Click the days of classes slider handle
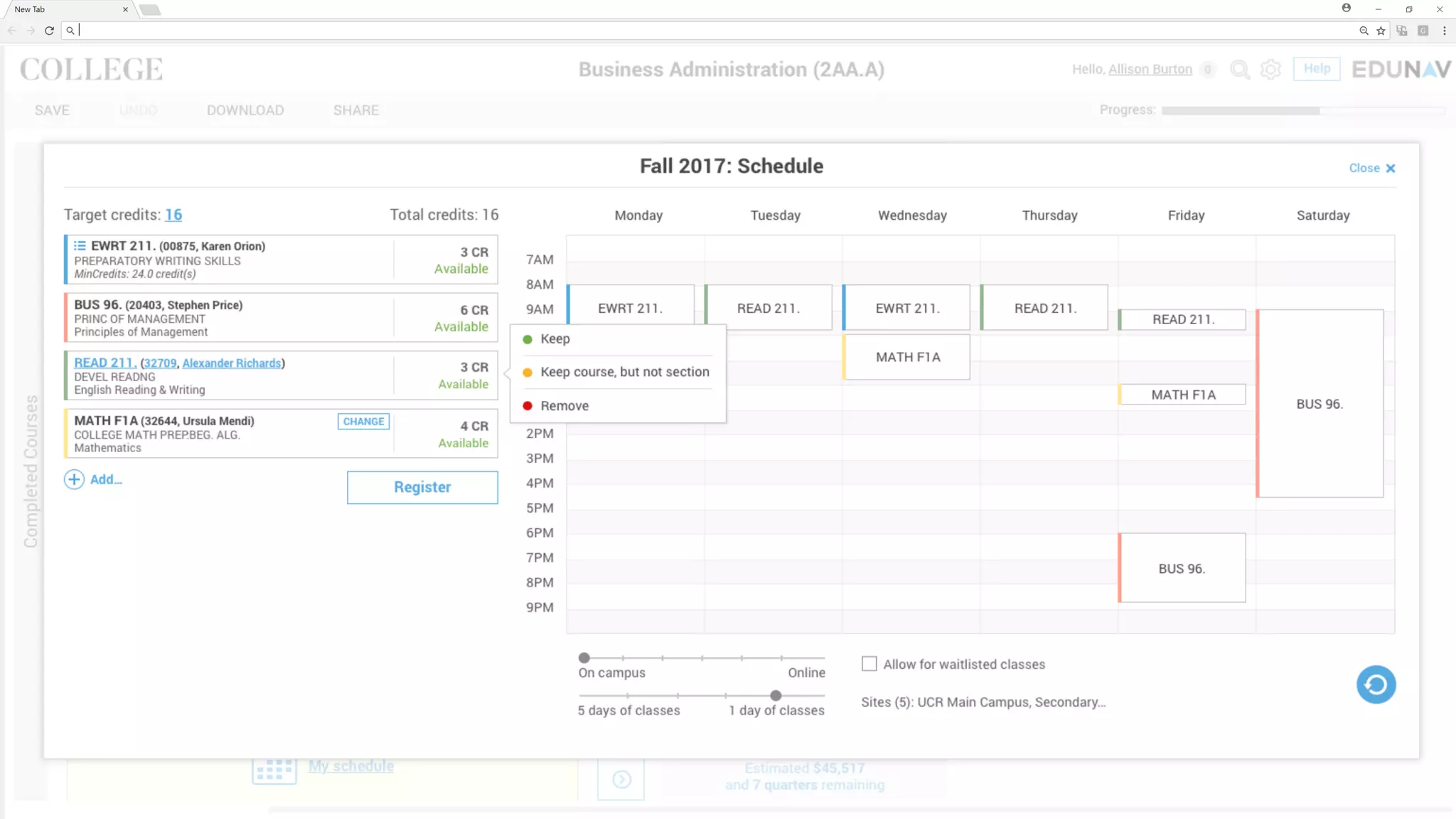This screenshot has height=819, width=1456. (x=776, y=695)
